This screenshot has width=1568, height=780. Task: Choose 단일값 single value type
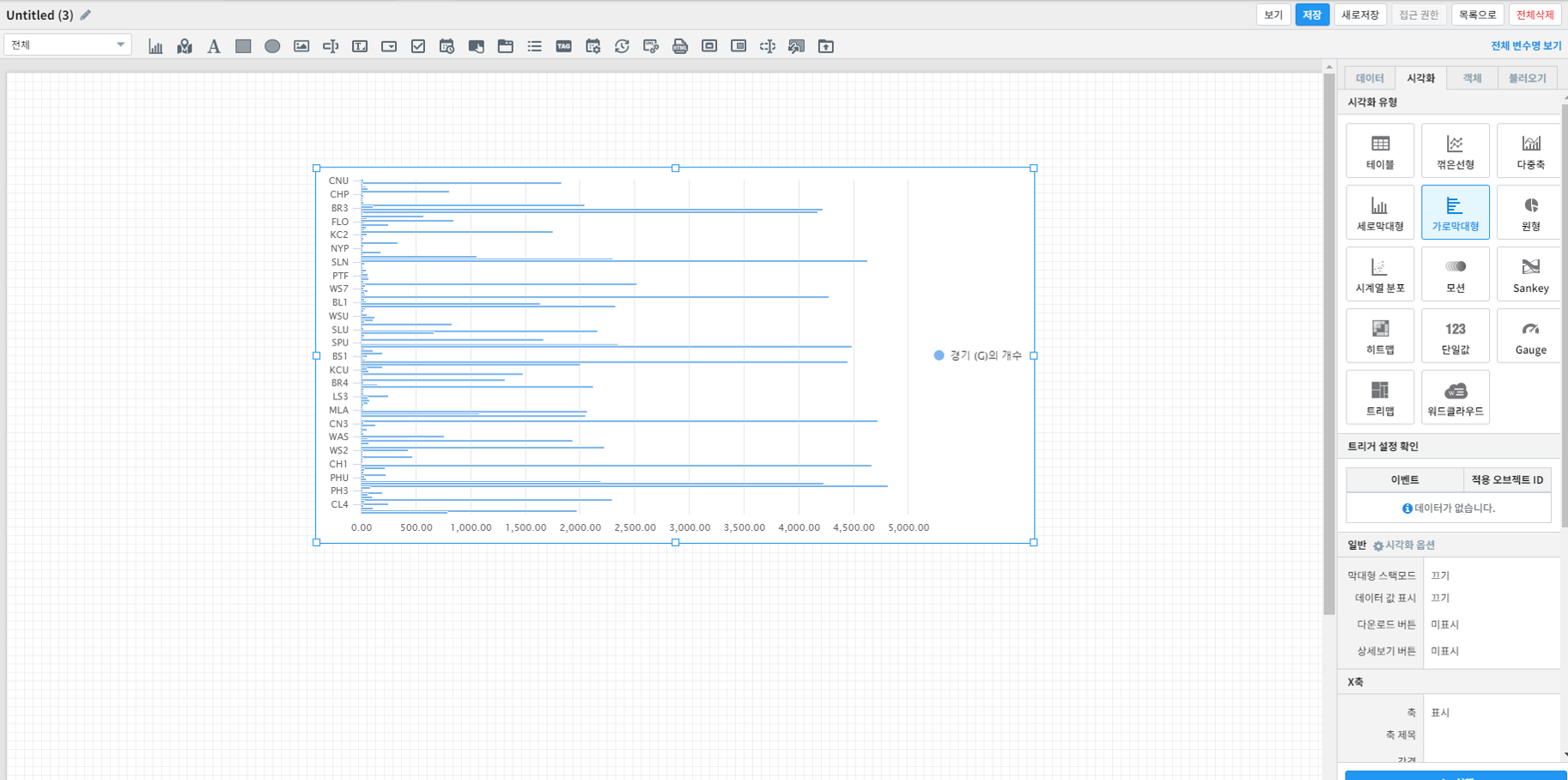point(1456,336)
